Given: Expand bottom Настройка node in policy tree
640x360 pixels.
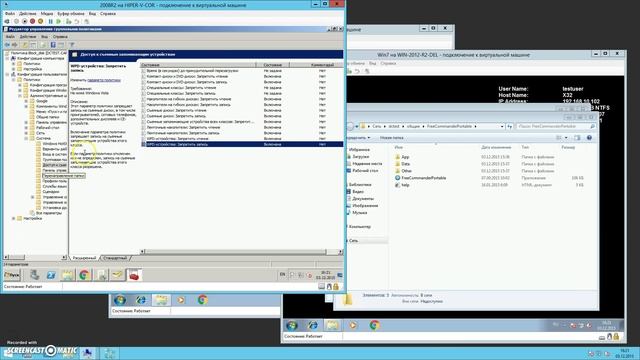Looking at the screenshot, I should pos(14,218).
